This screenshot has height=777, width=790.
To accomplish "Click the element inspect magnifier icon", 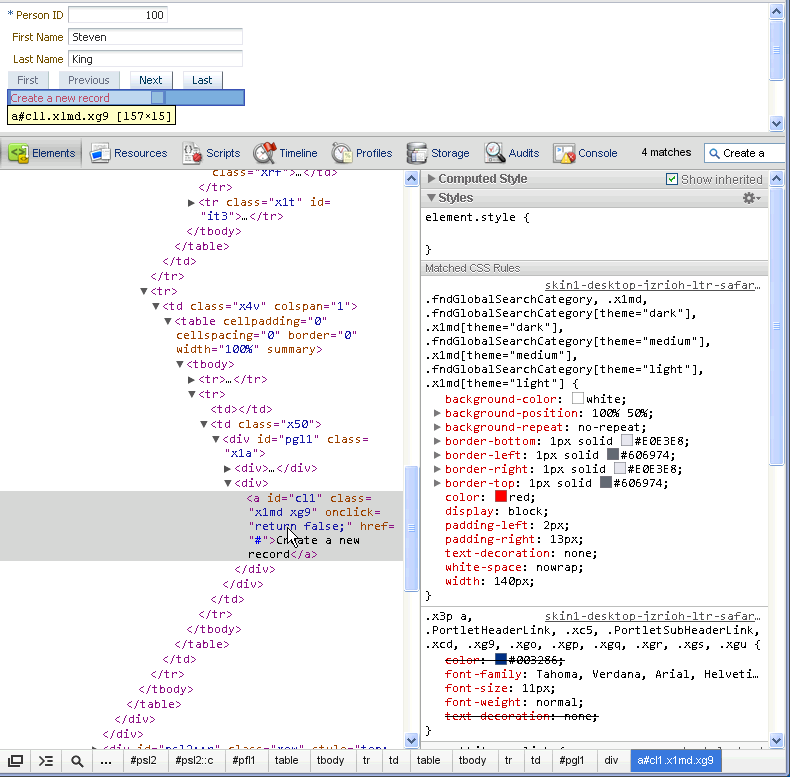I will [77, 761].
